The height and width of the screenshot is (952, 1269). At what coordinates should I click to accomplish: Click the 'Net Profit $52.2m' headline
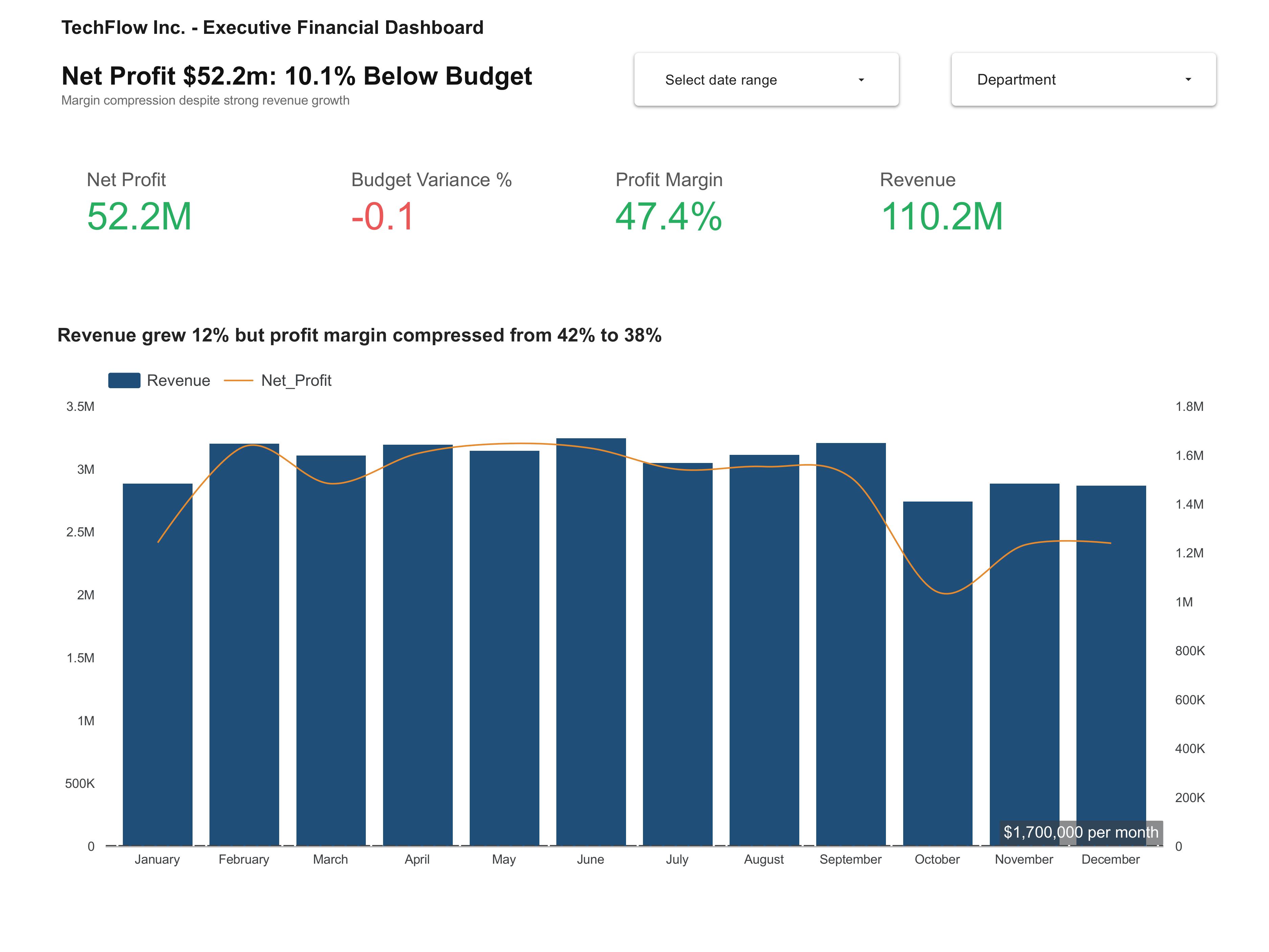click(x=296, y=76)
